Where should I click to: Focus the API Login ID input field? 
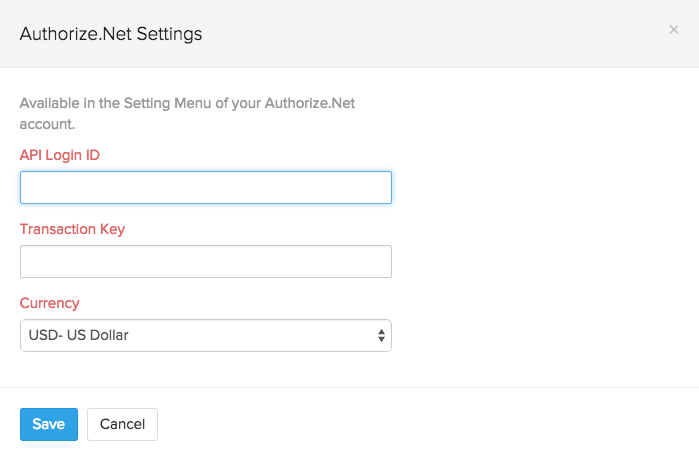pyautogui.click(x=205, y=188)
